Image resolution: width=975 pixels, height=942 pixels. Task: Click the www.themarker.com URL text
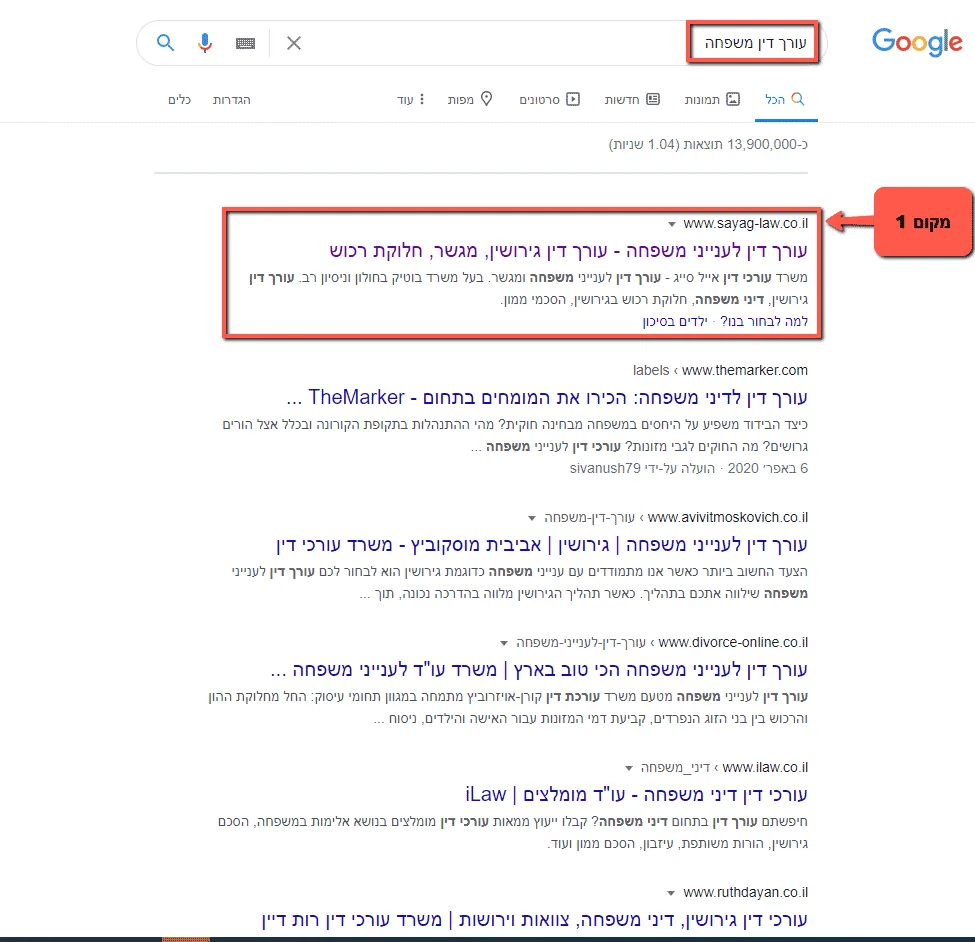[744, 371]
